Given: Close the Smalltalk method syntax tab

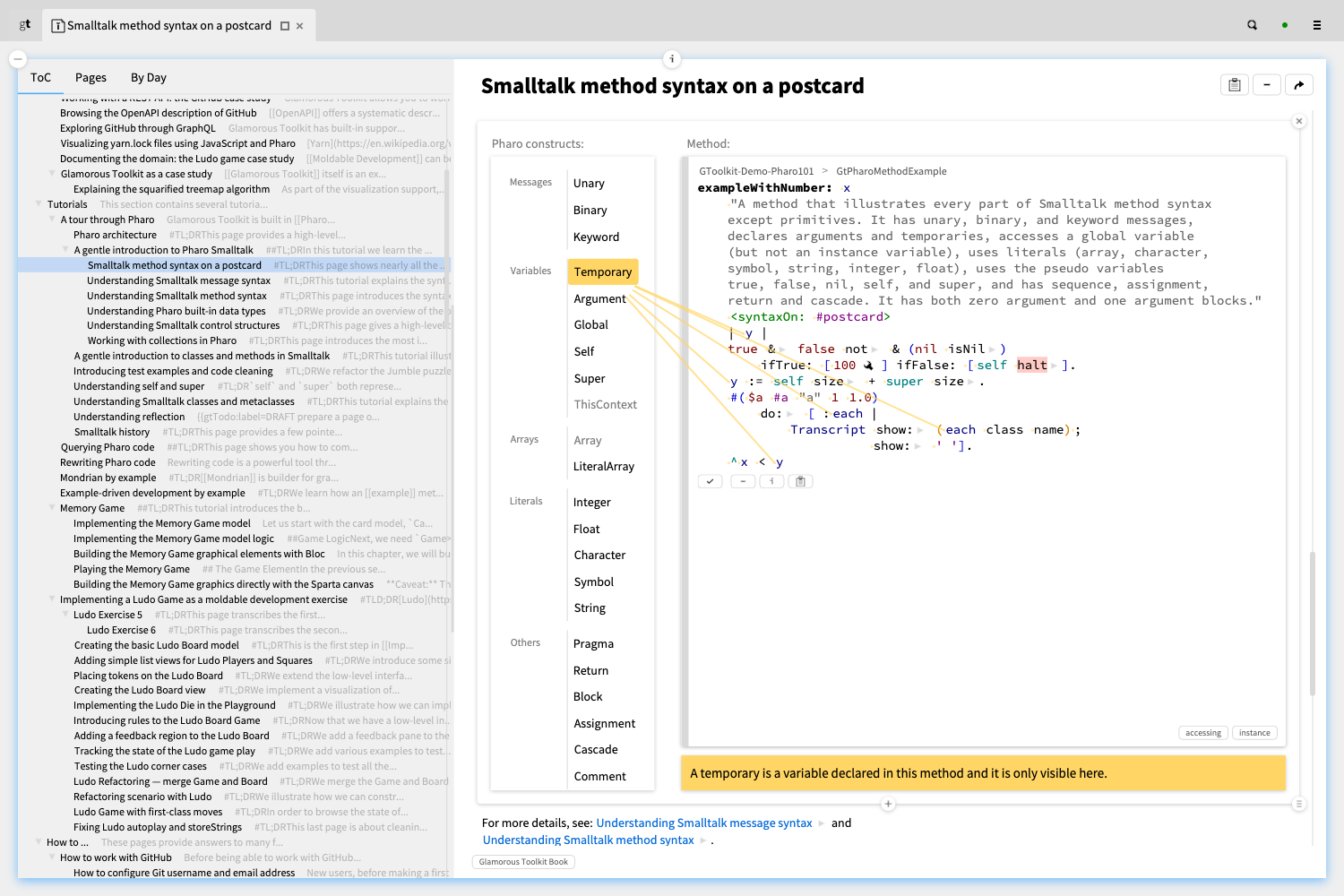Looking at the screenshot, I should click(300, 26).
